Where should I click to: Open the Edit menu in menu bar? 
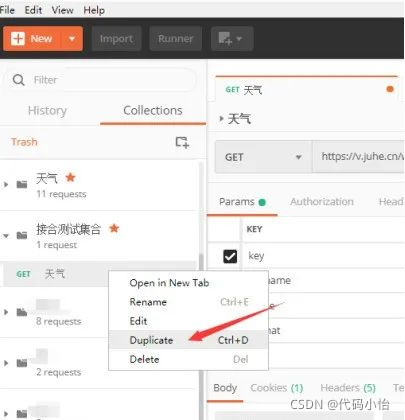tap(33, 10)
